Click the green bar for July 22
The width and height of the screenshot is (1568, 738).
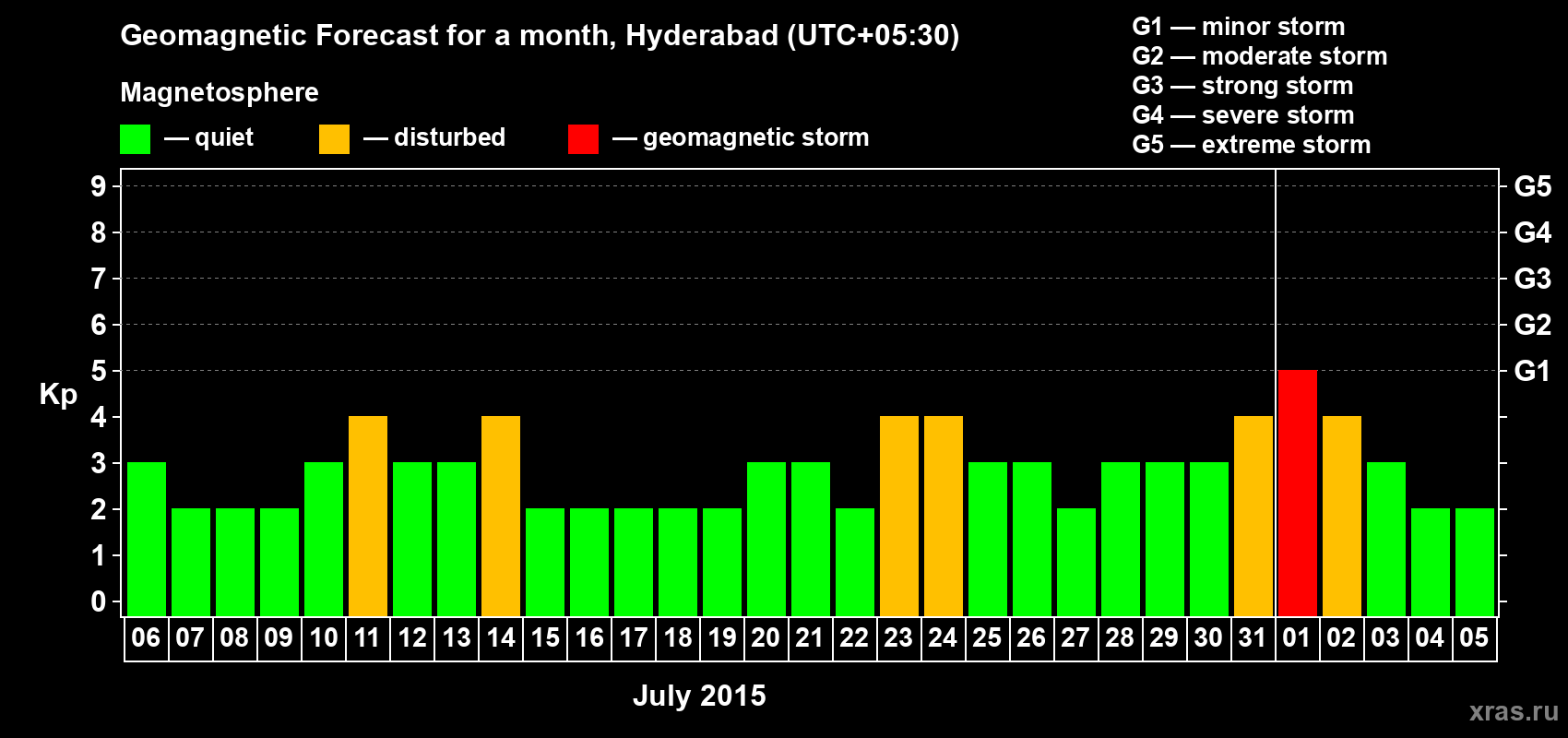[855, 563]
